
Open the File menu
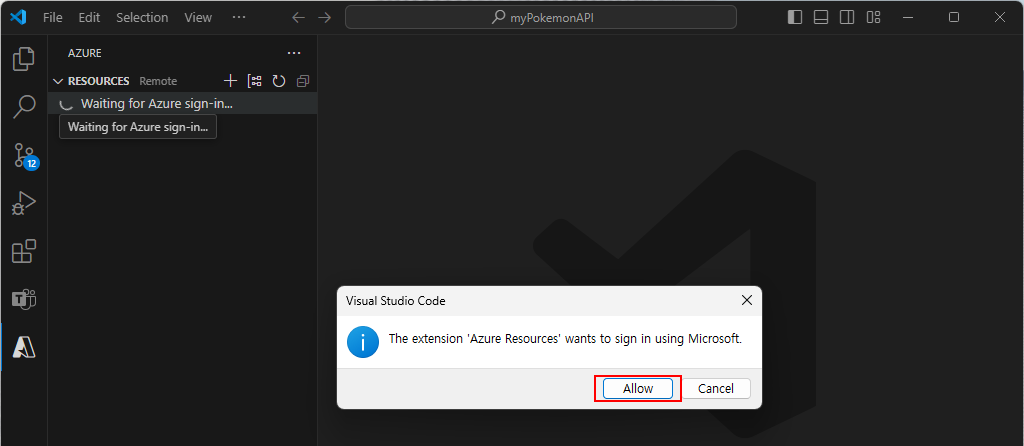[x=52, y=18]
